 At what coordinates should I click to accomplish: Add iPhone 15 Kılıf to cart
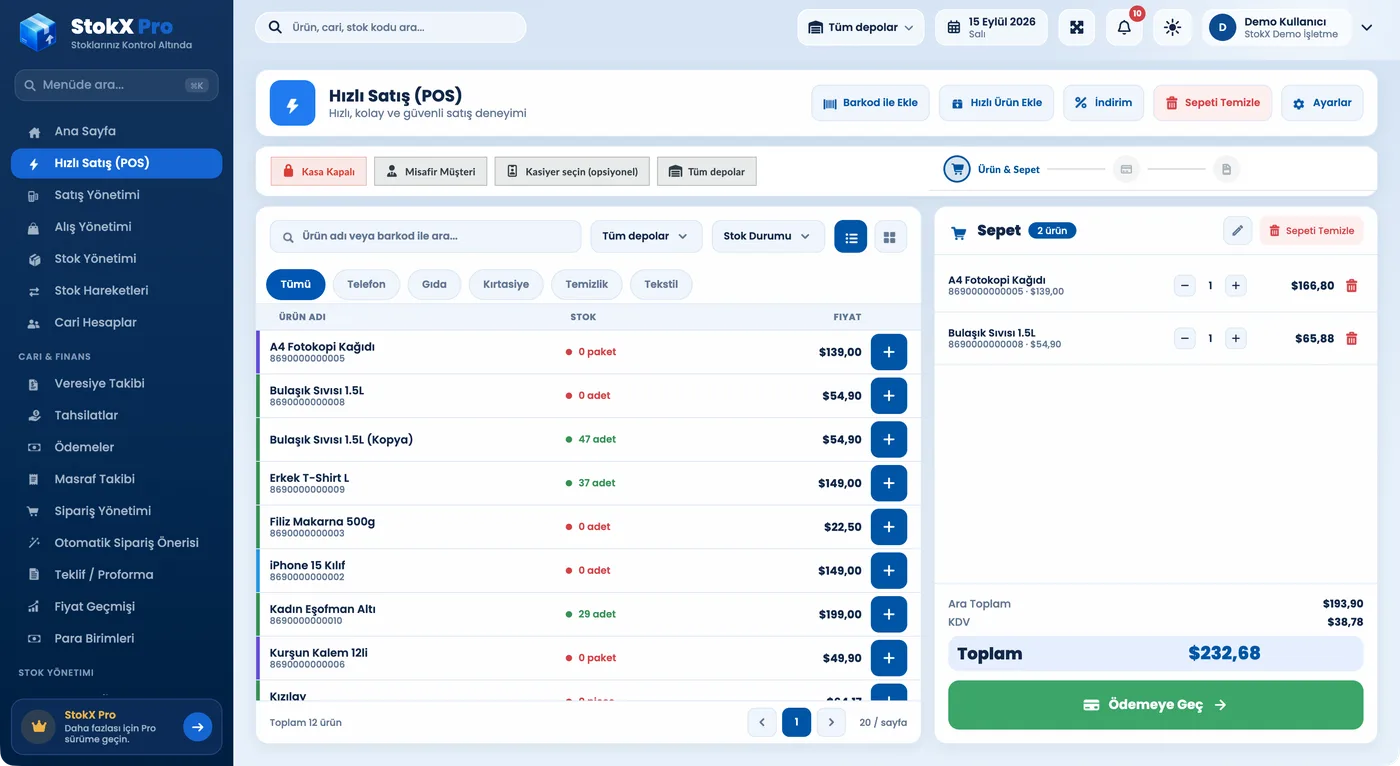889,571
